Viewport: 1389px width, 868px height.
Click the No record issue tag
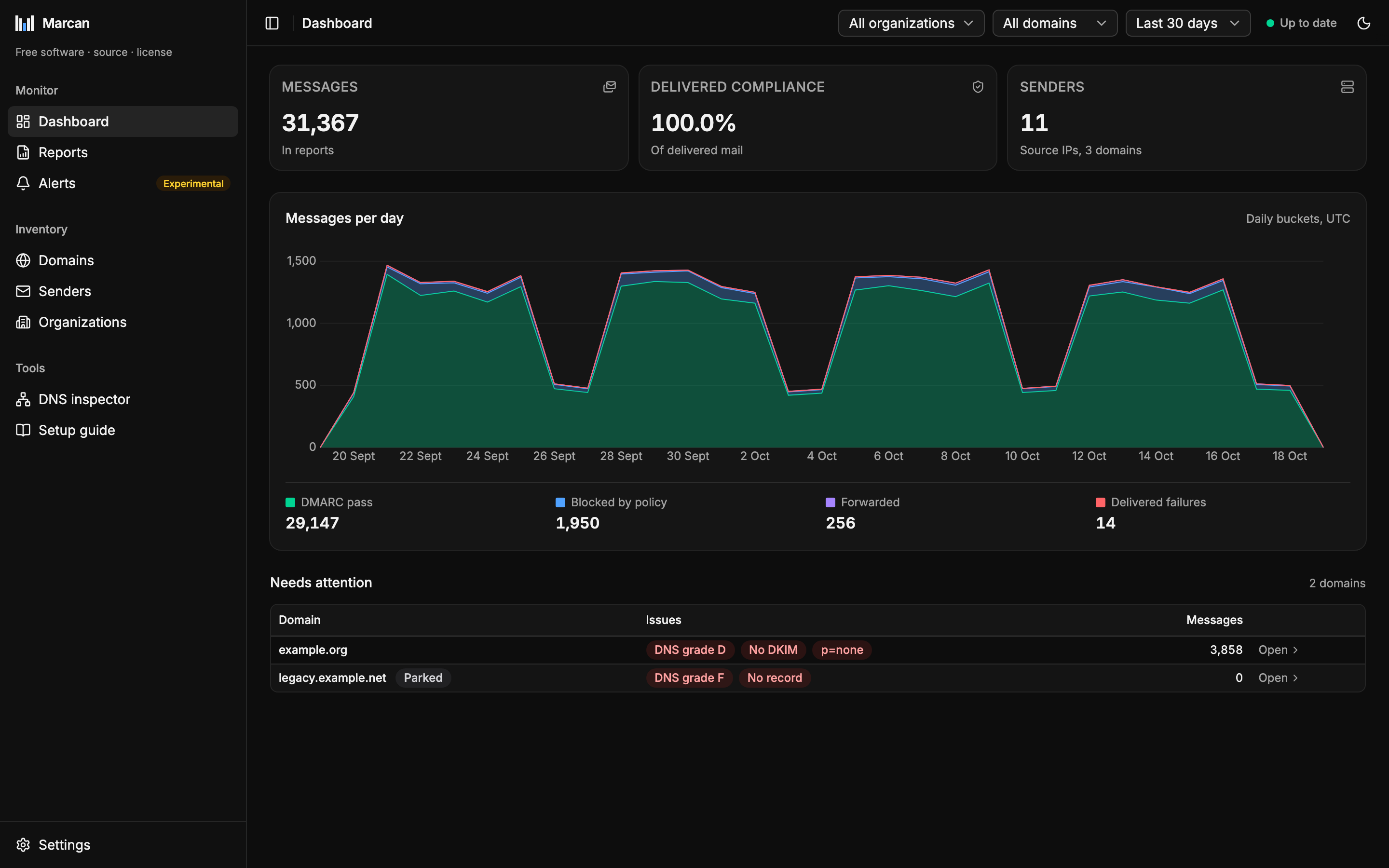click(x=774, y=678)
